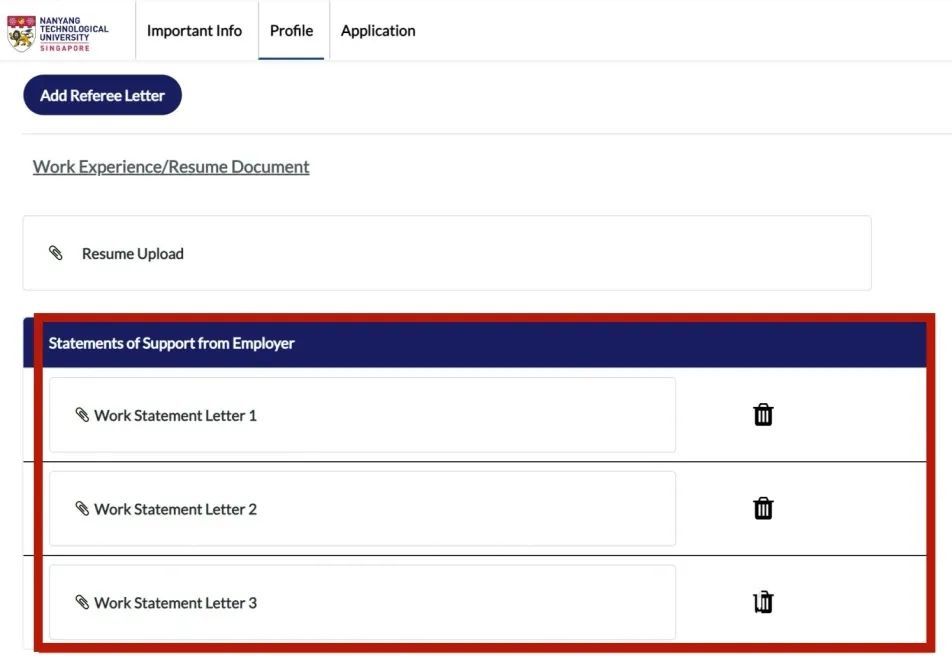Click paperclip icon of Work Statement Letter 1
The image size is (952, 671).
[x=82, y=415]
